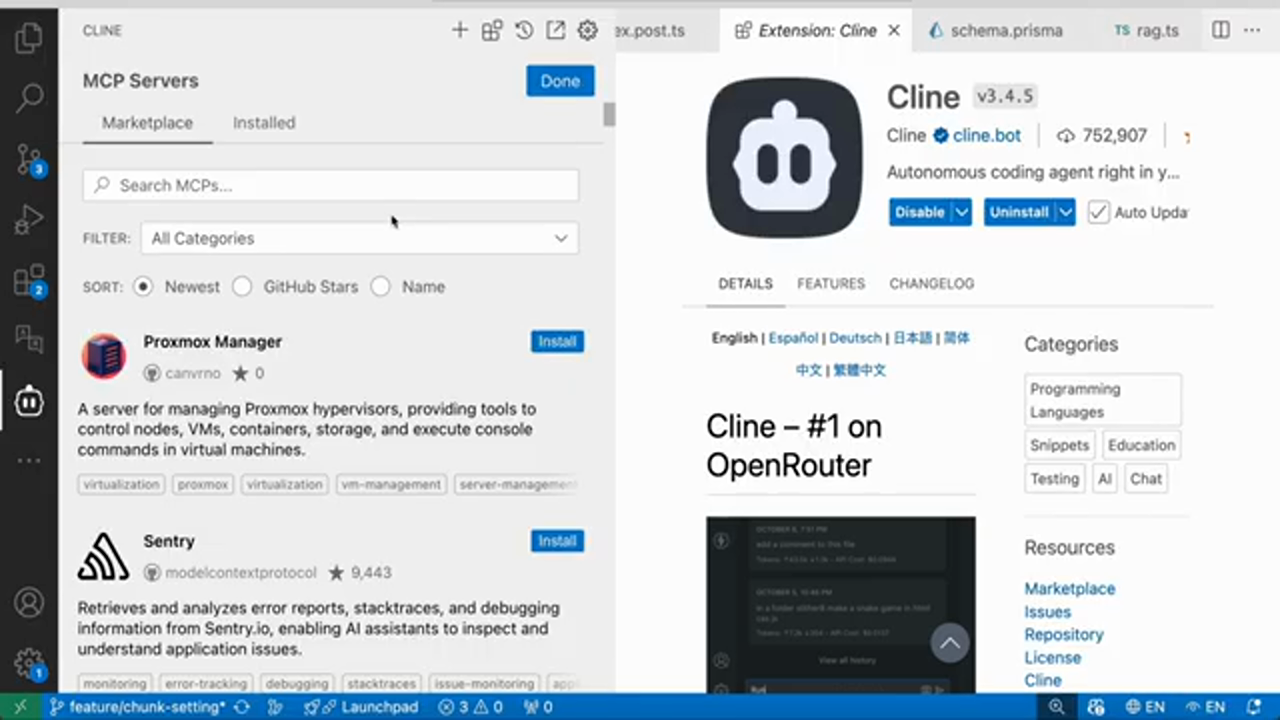
Task: Switch to the Marketplace tab
Action: coord(147,123)
